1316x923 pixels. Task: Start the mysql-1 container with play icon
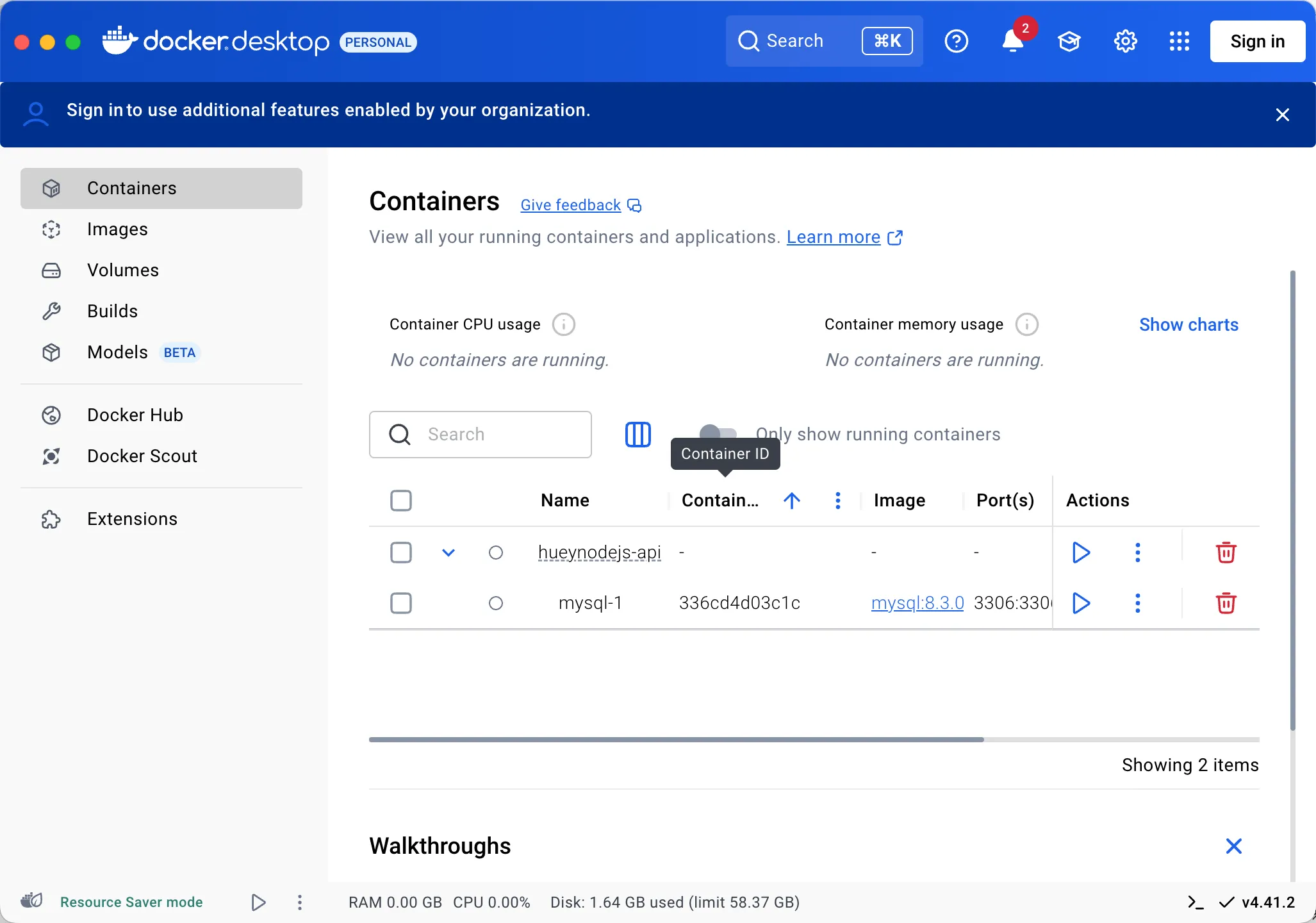[1081, 603]
